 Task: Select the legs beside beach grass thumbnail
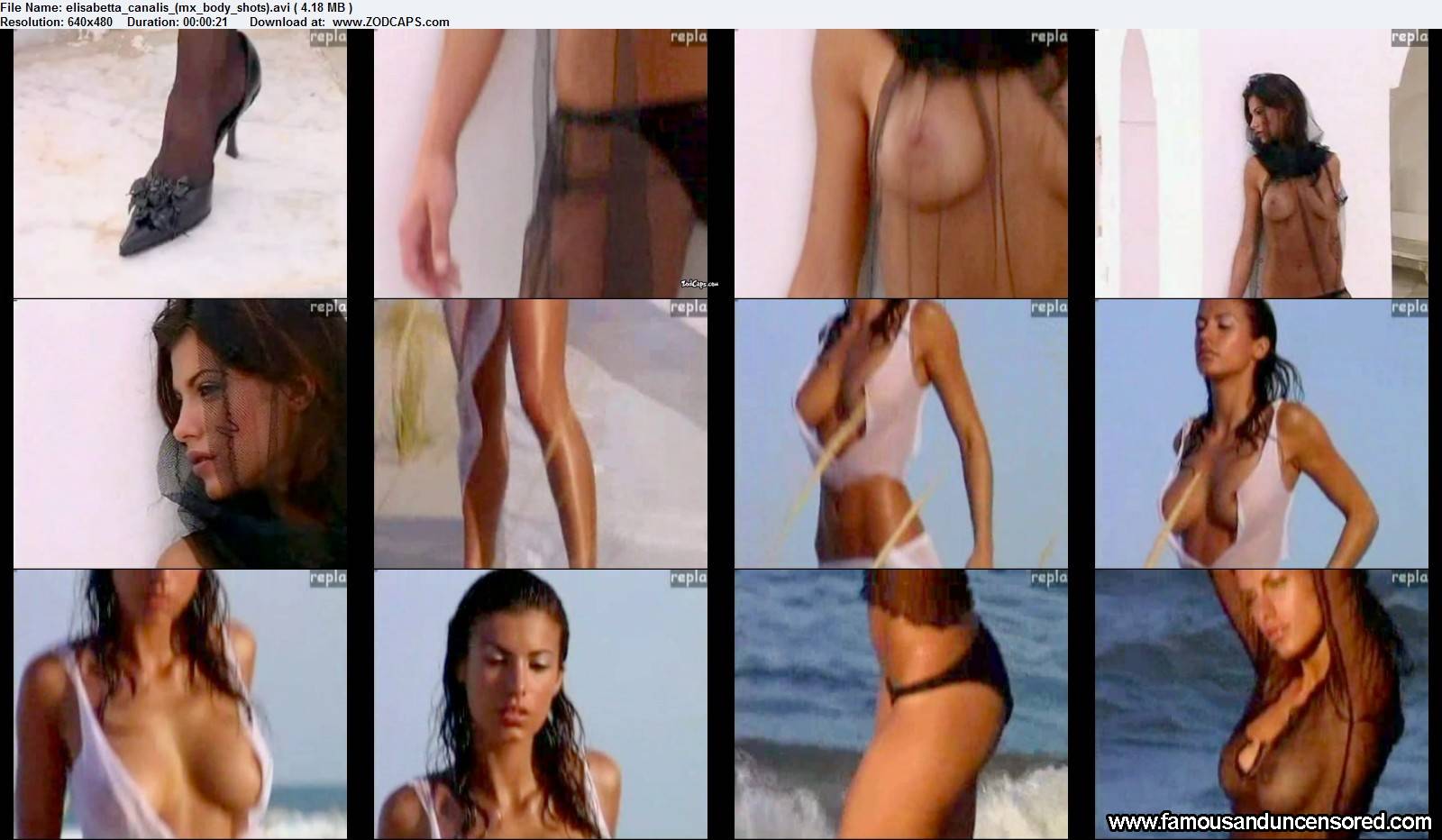tap(540, 434)
